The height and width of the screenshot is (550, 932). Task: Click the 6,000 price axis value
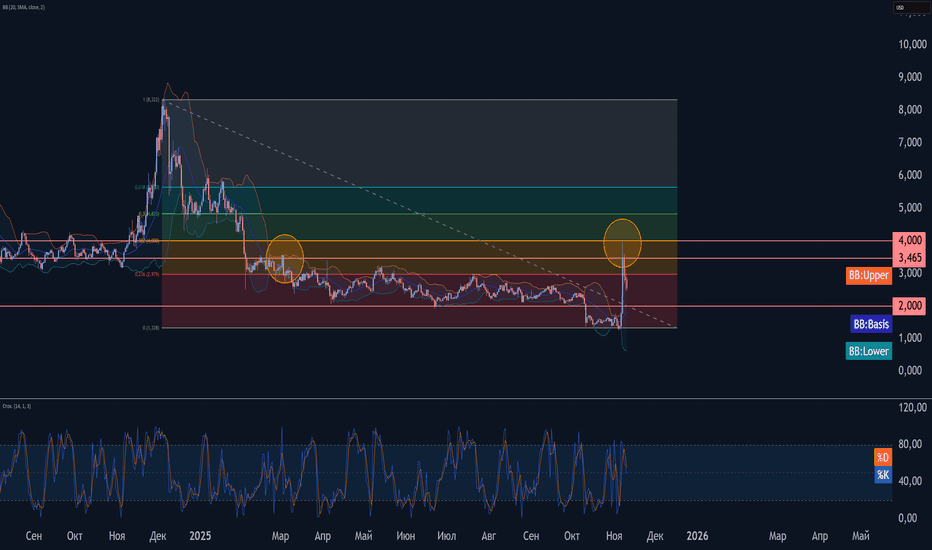pos(909,175)
